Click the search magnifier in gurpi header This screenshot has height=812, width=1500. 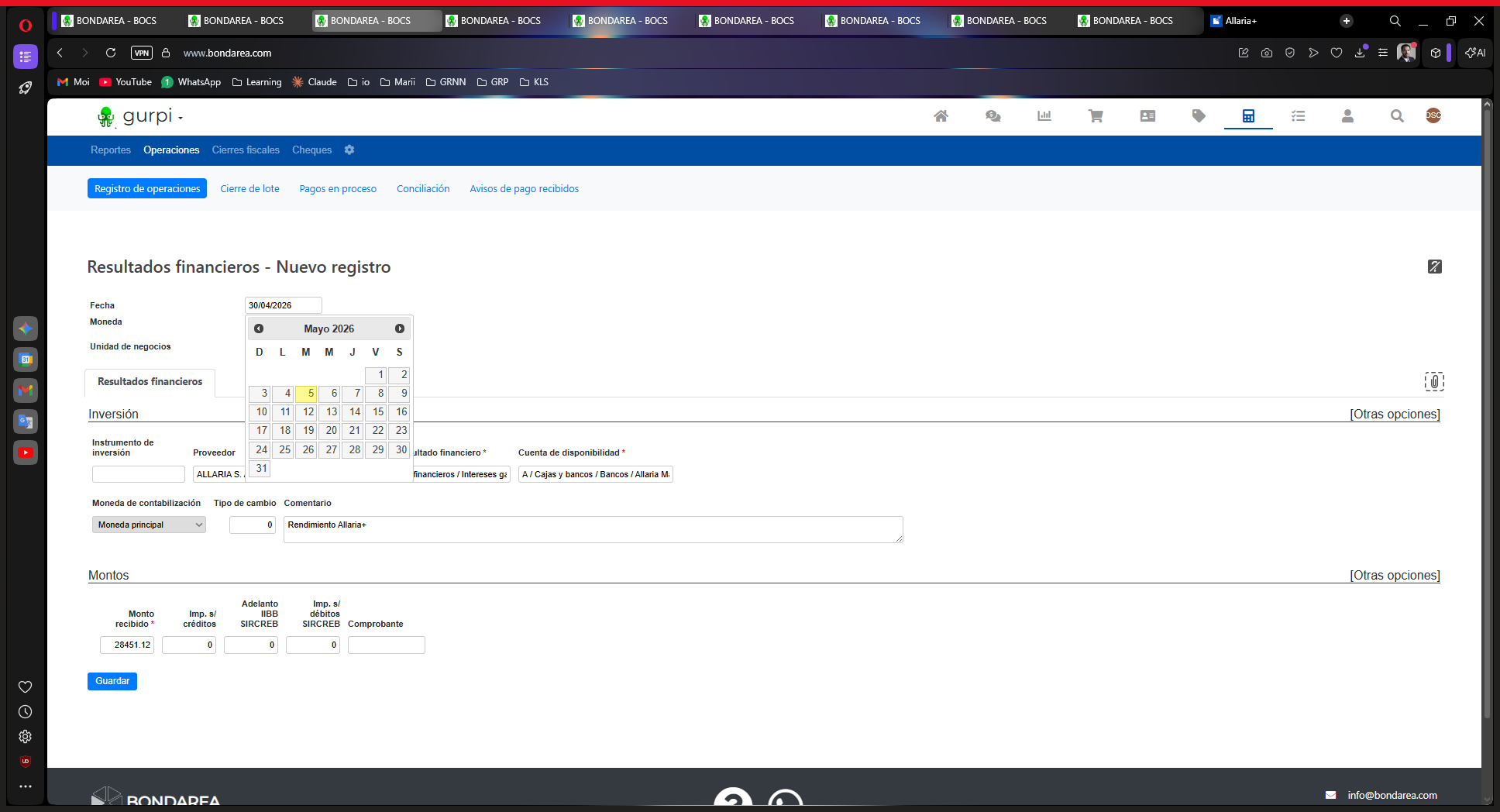pyautogui.click(x=1397, y=116)
